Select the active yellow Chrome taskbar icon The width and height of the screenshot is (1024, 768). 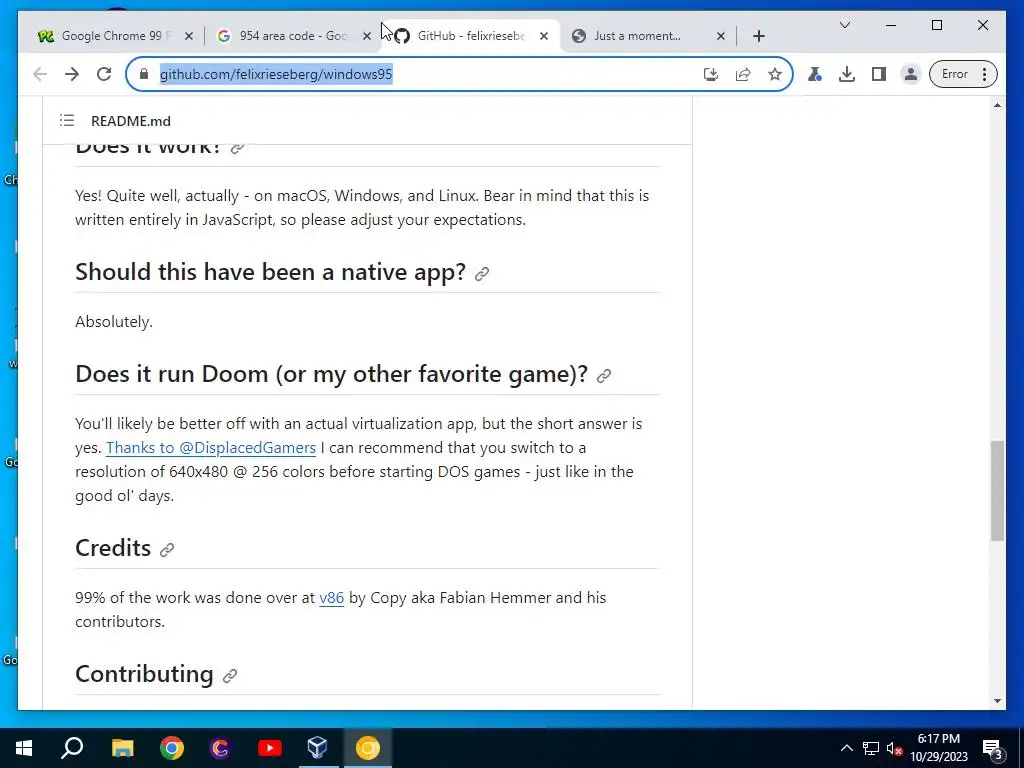[x=368, y=748]
